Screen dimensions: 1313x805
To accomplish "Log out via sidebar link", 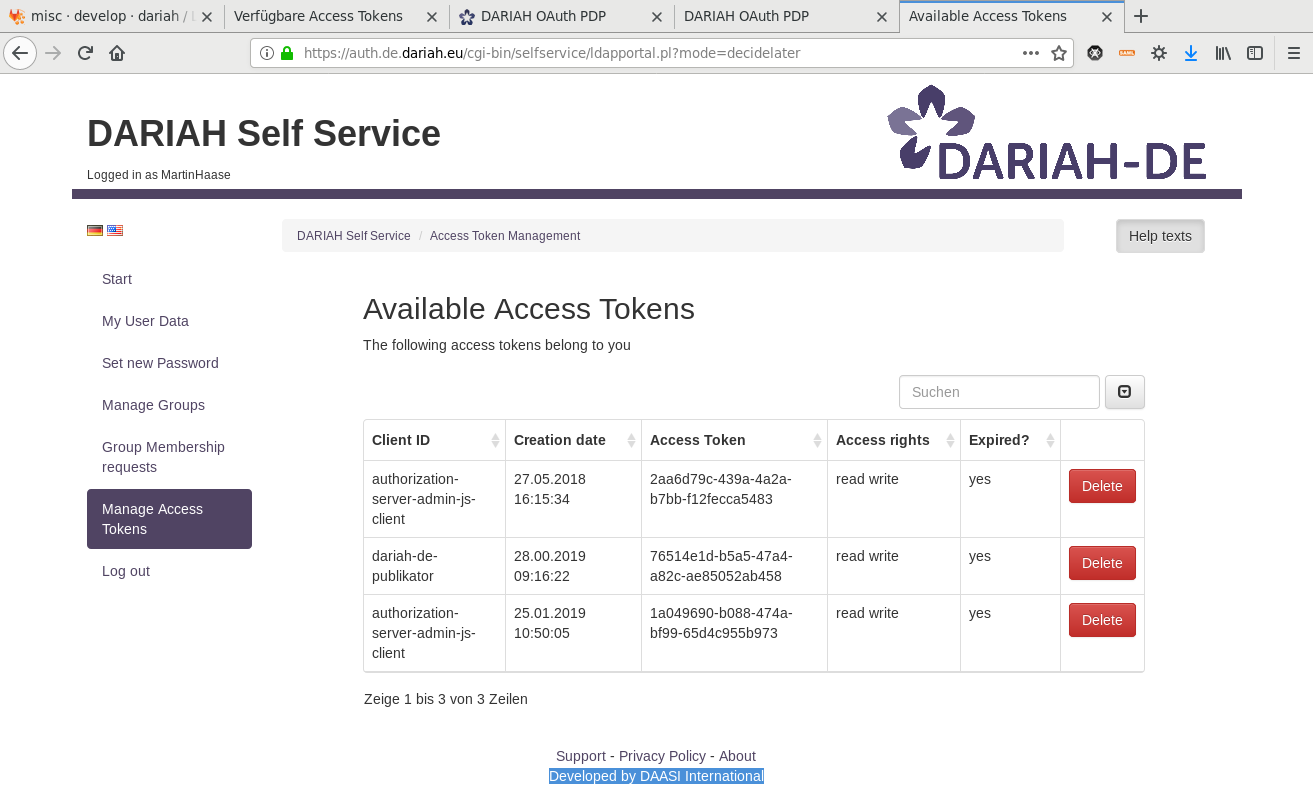I will click(x=169, y=571).
